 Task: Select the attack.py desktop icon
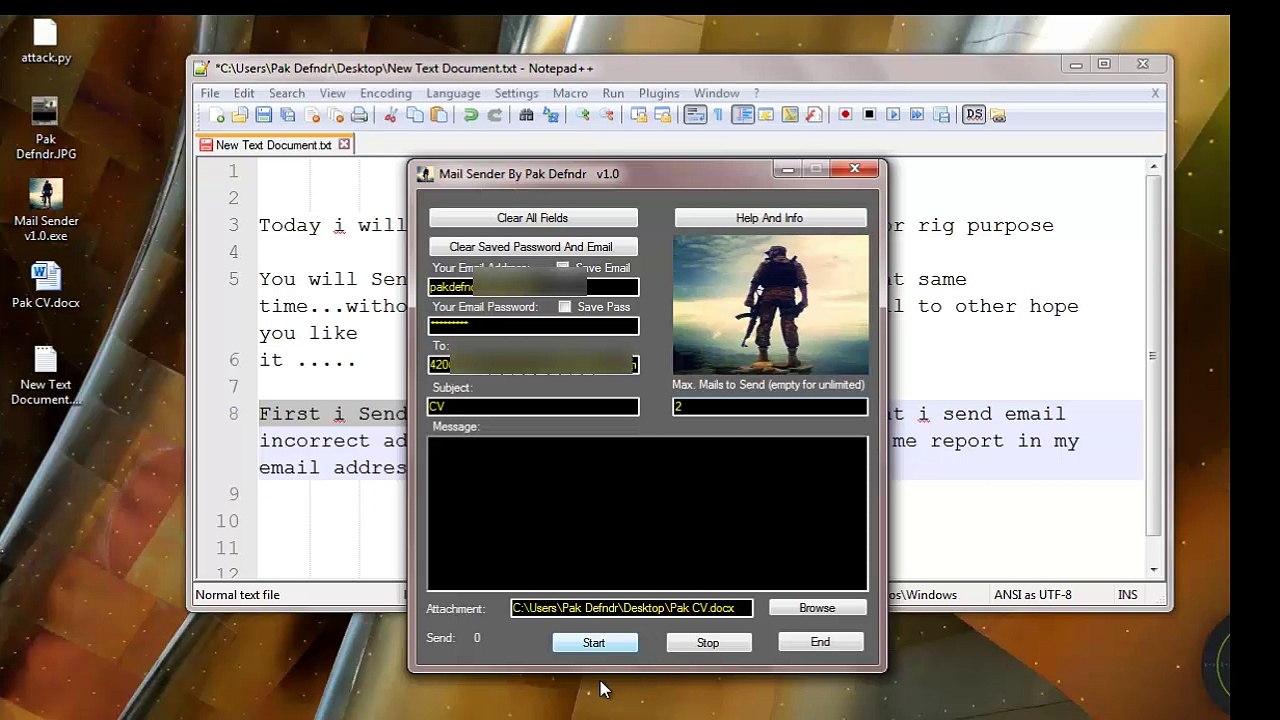coord(46,42)
